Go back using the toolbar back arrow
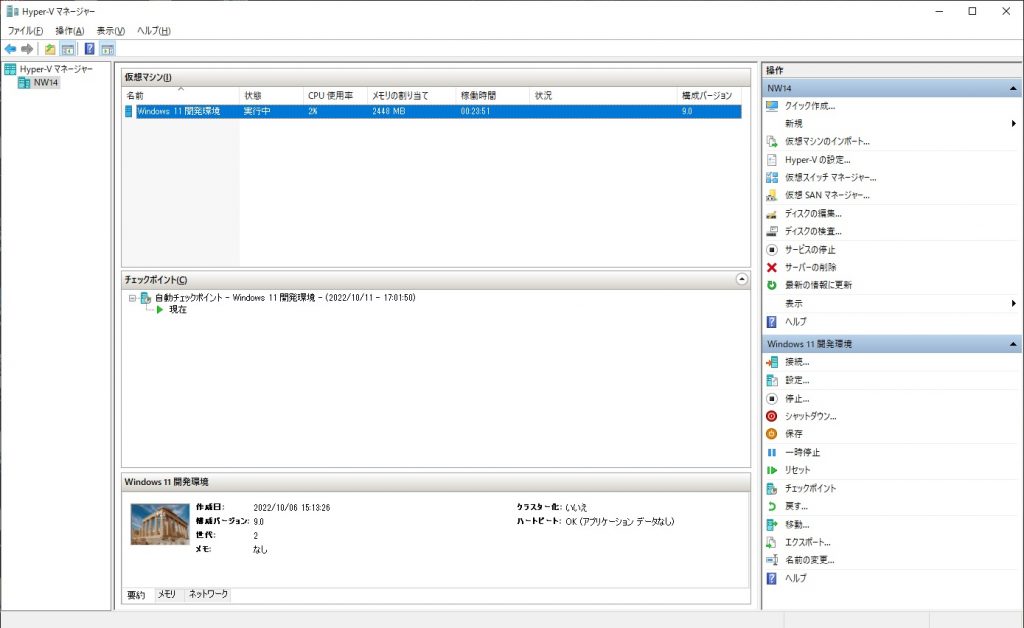Image resolution: width=1024 pixels, height=628 pixels. coord(10,49)
